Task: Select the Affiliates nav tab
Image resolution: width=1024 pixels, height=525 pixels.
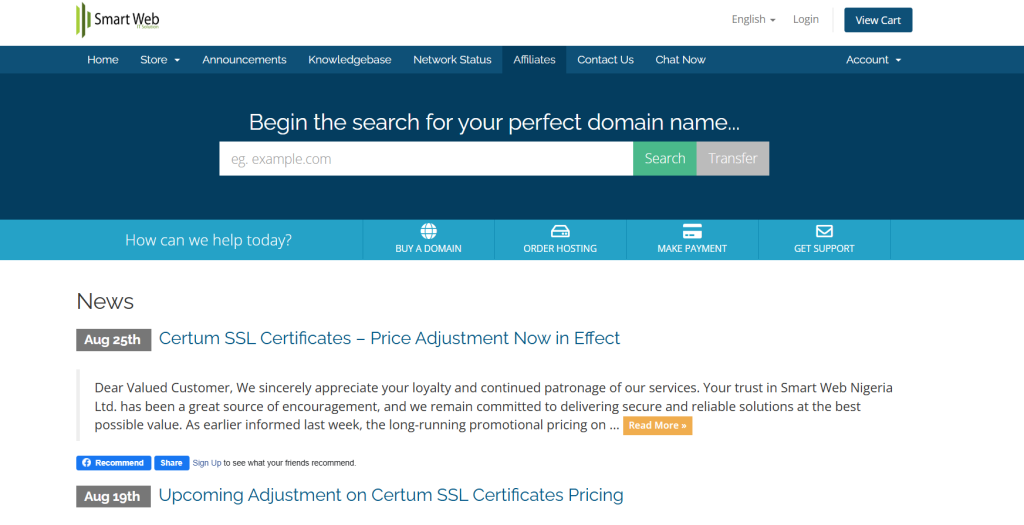Action: point(534,60)
